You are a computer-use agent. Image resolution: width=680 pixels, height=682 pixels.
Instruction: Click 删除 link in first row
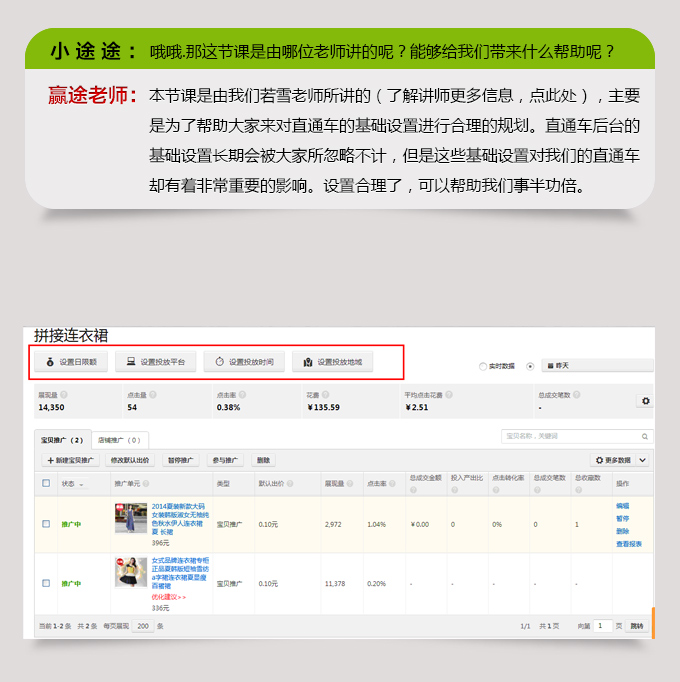[x=623, y=531]
